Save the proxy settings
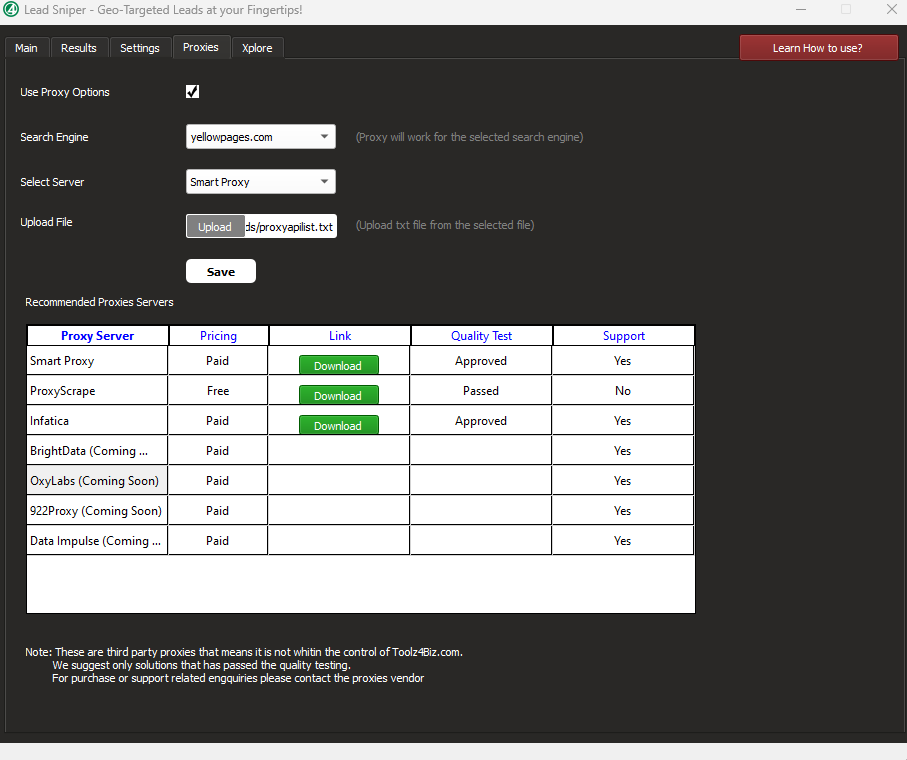This screenshot has height=760, width=907. click(220, 271)
